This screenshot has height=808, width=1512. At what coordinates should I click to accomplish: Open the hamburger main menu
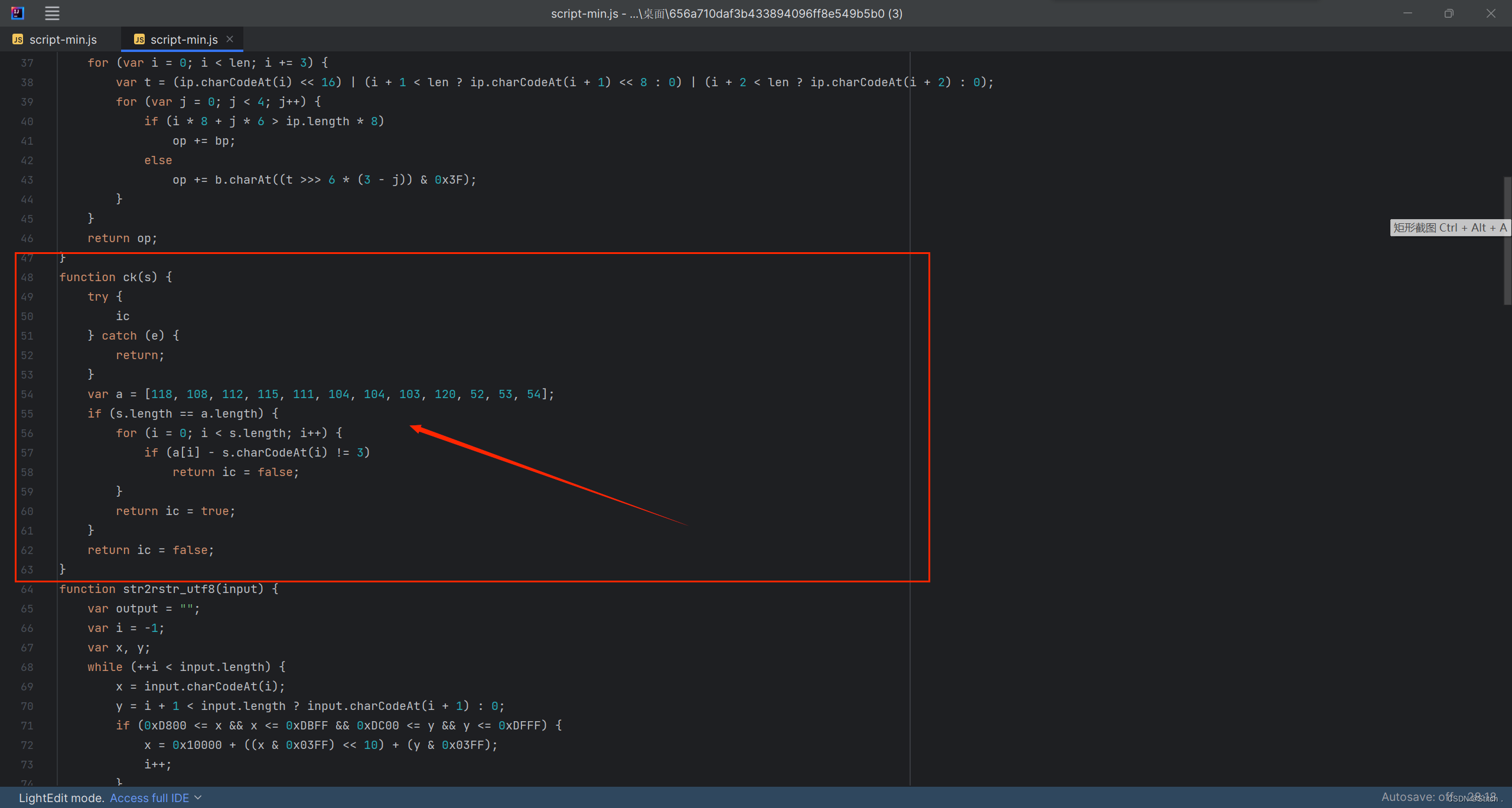tap(52, 13)
